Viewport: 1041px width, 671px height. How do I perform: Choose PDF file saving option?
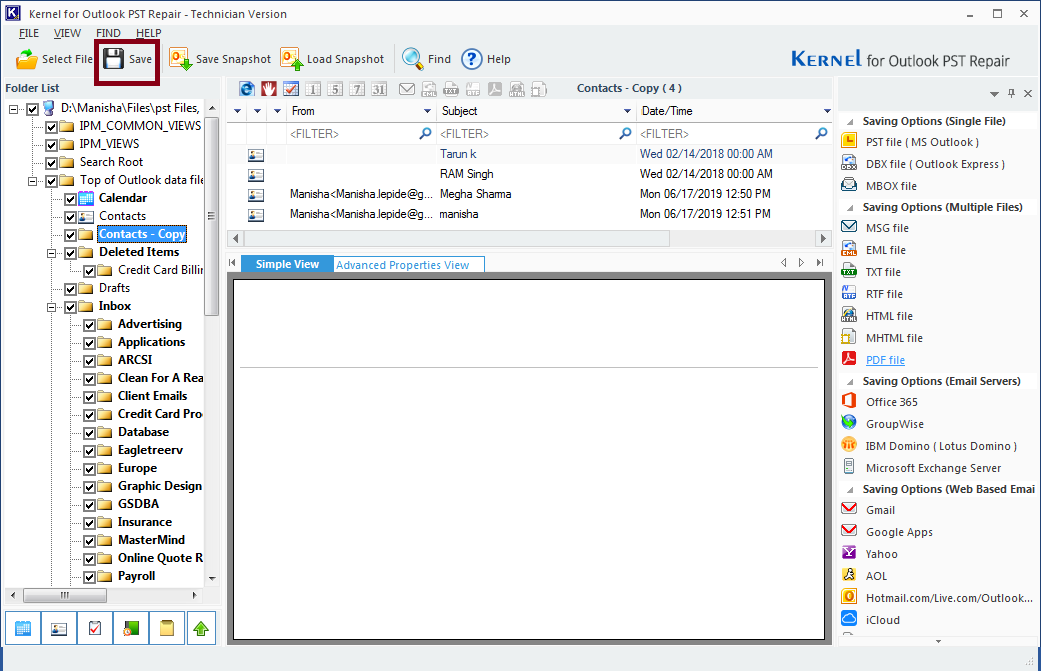click(885, 360)
